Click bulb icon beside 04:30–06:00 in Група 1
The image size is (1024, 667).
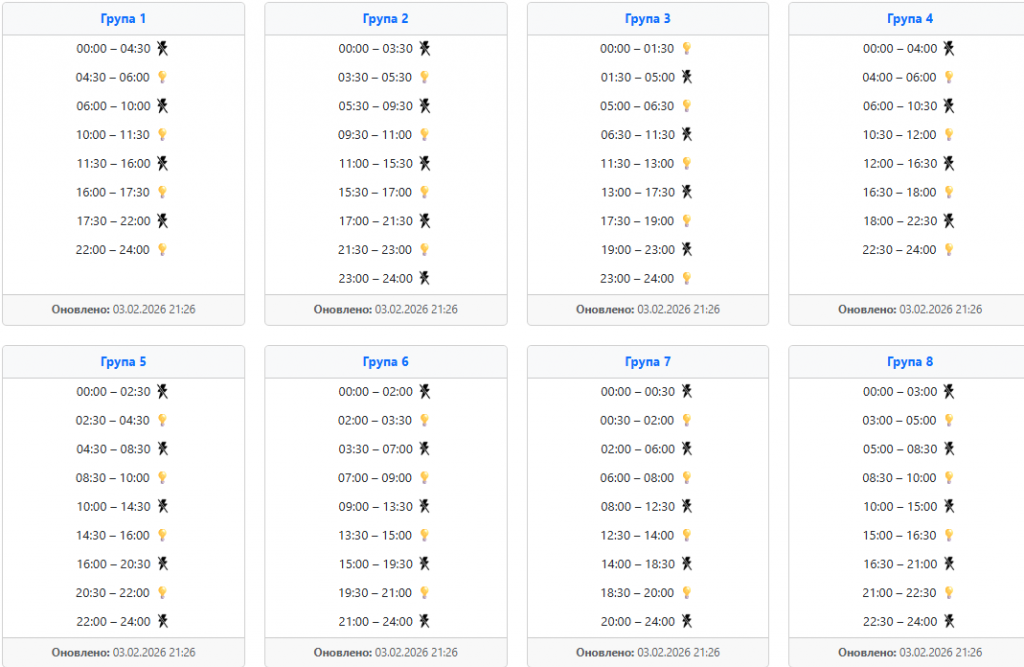162,77
